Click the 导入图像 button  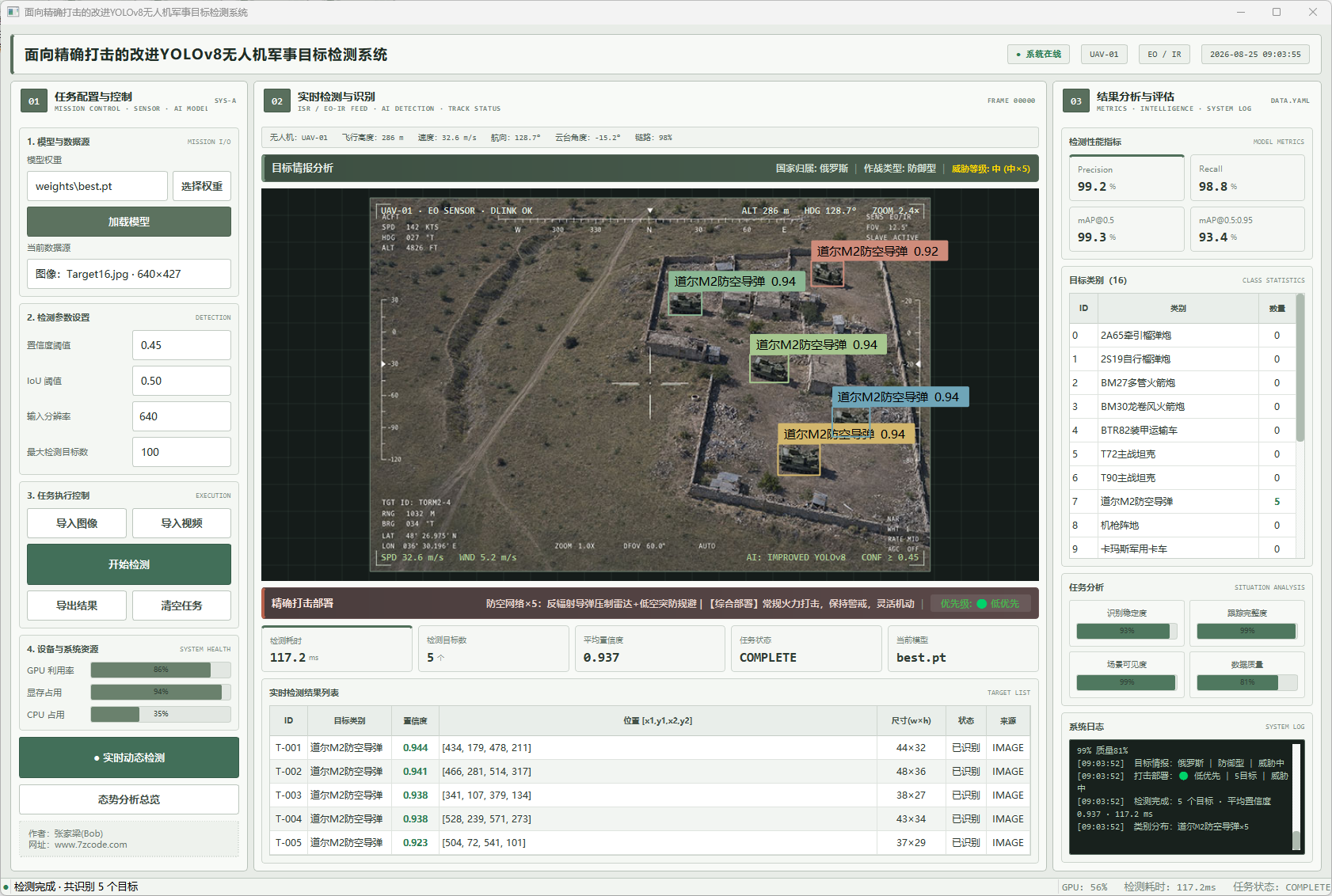pyautogui.click(x=77, y=523)
